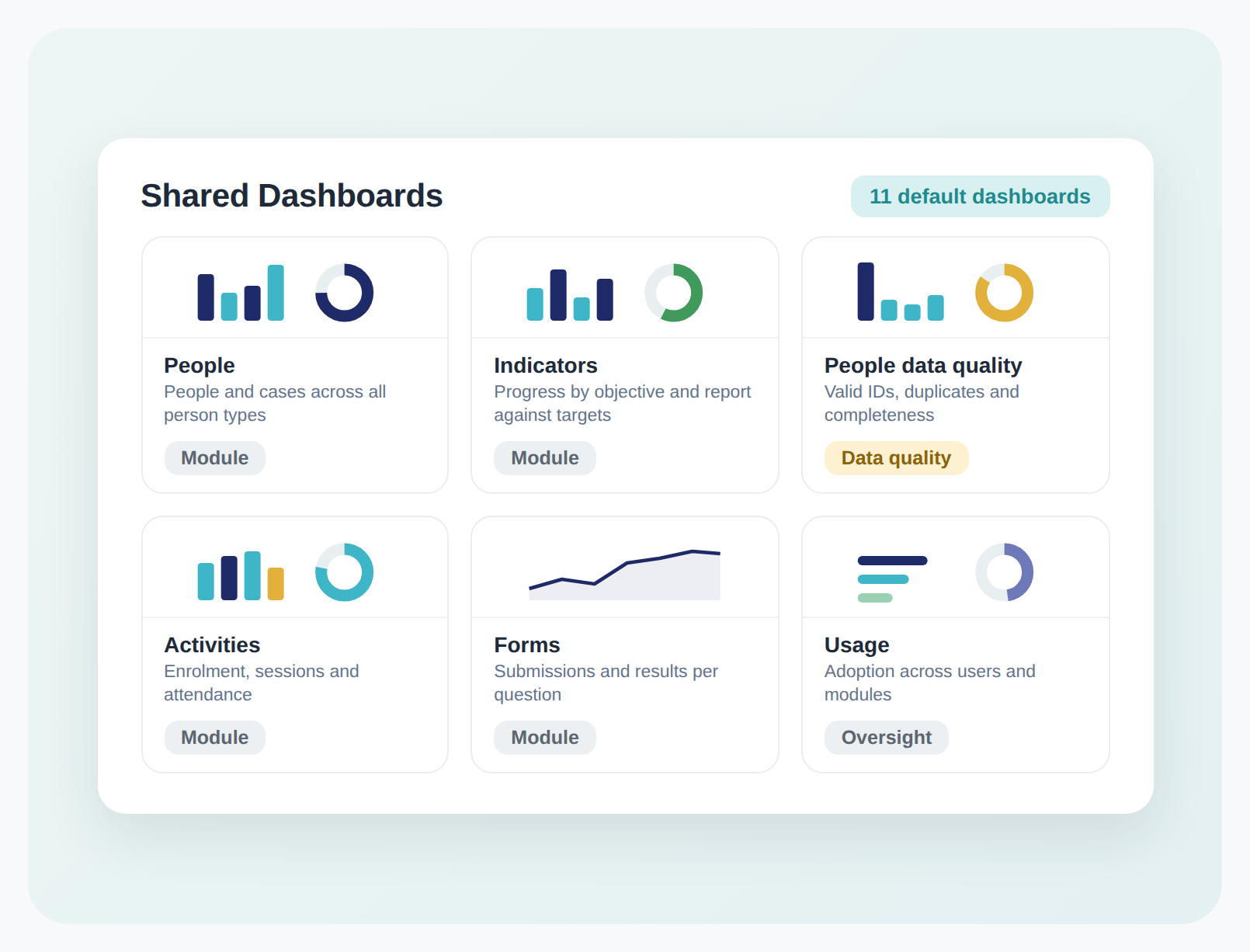
Task: Click the bar chart icon on People card
Action: 241,293
